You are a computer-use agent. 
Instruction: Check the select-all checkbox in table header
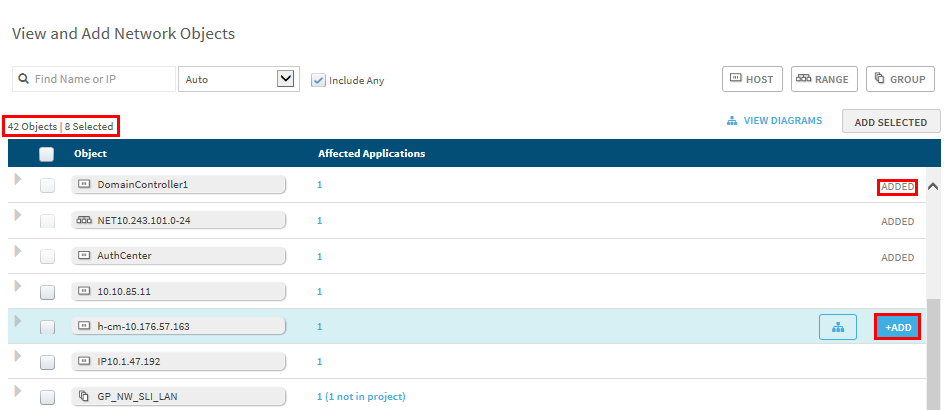46,154
